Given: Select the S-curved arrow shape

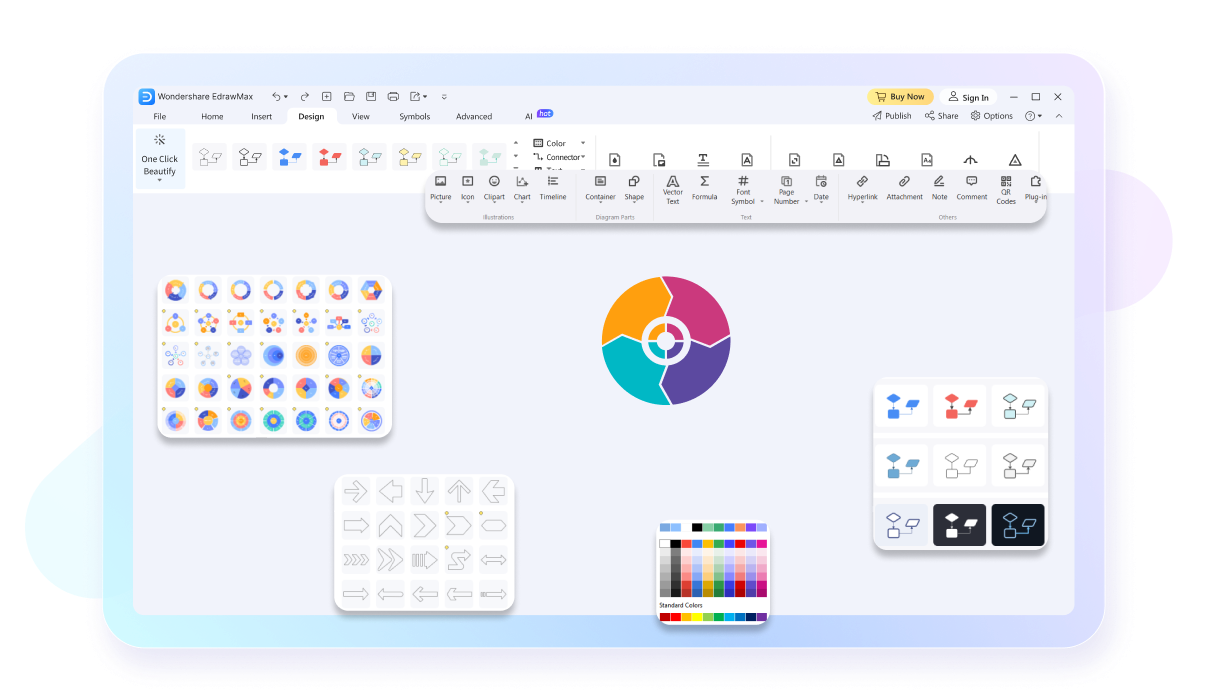Looking at the screenshot, I should [x=458, y=559].
